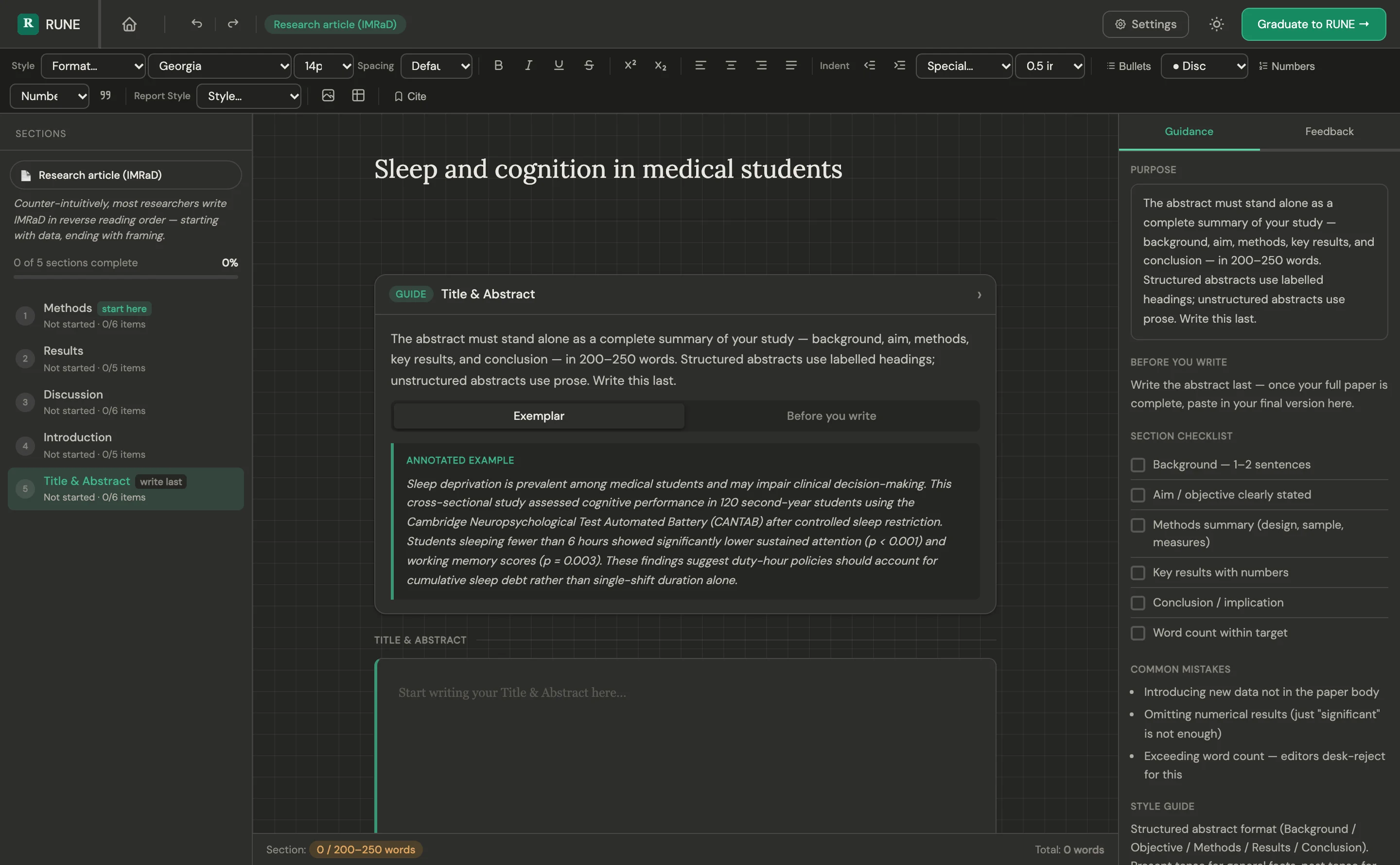Open the Style Format dropdown
The height and width of the screenshot is (865, 1400).
pyautogui.click(x=93, y=66)
